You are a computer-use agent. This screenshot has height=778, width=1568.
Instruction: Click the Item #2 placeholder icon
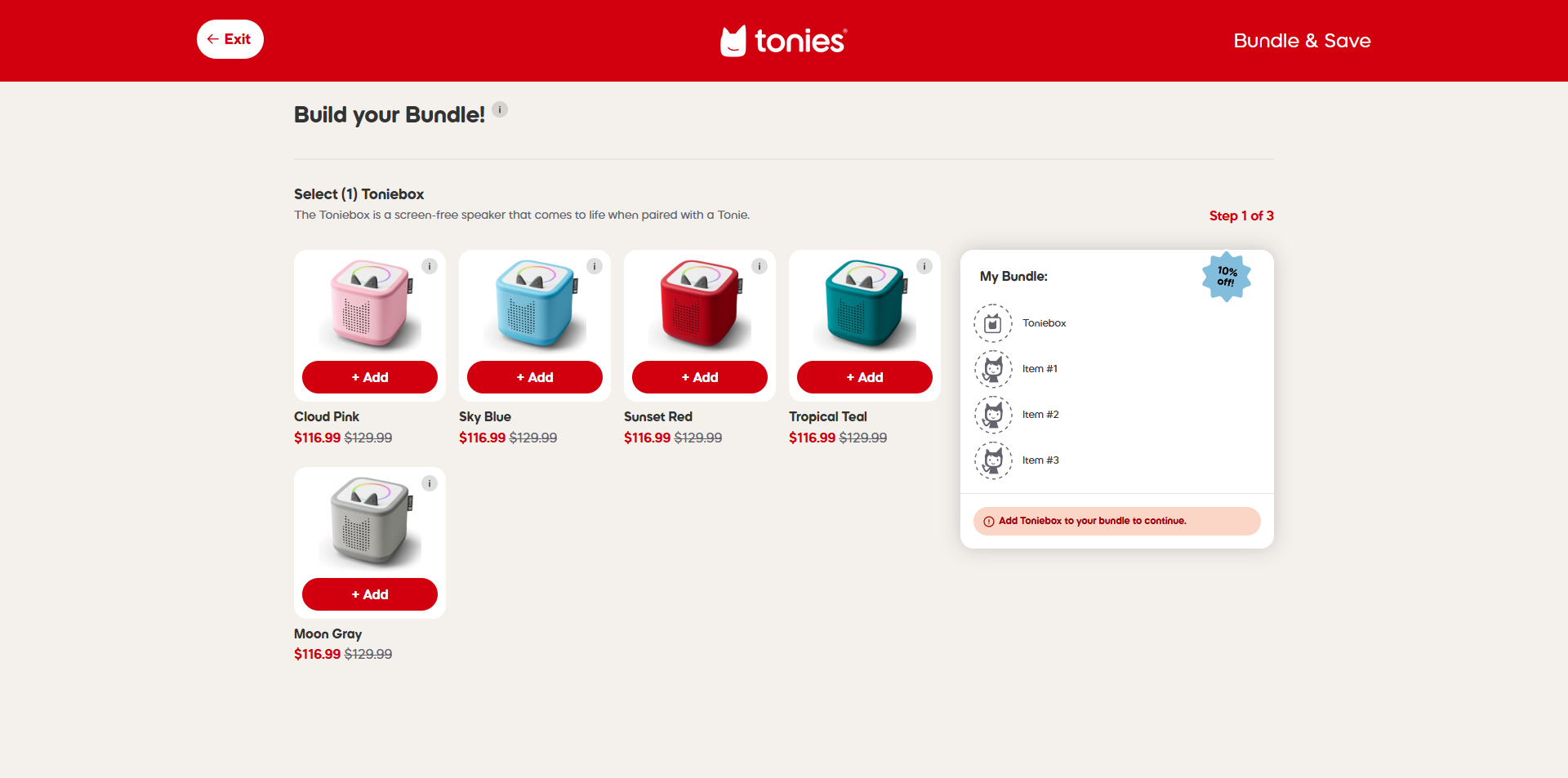(x=993, y=415)
